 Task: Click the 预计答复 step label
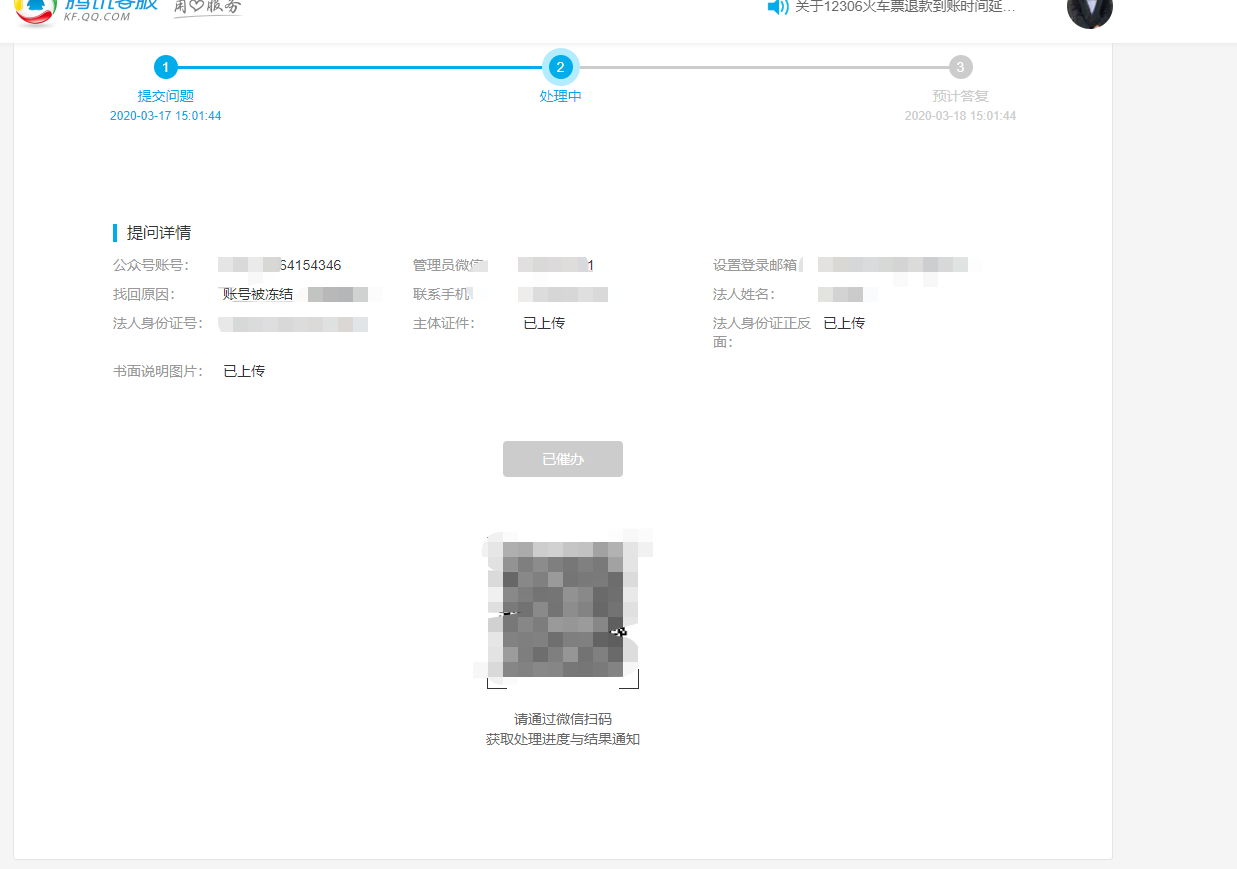(960, 96)
